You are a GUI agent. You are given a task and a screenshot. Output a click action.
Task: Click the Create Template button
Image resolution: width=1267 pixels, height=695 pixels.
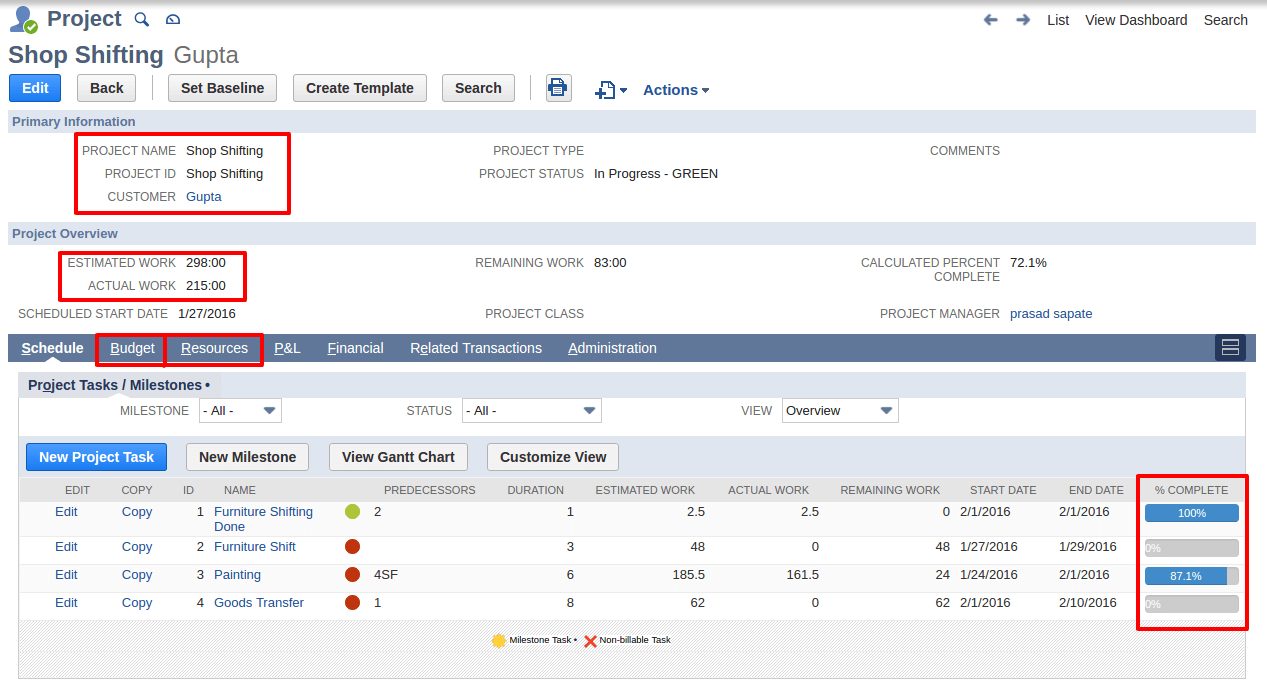360,88
